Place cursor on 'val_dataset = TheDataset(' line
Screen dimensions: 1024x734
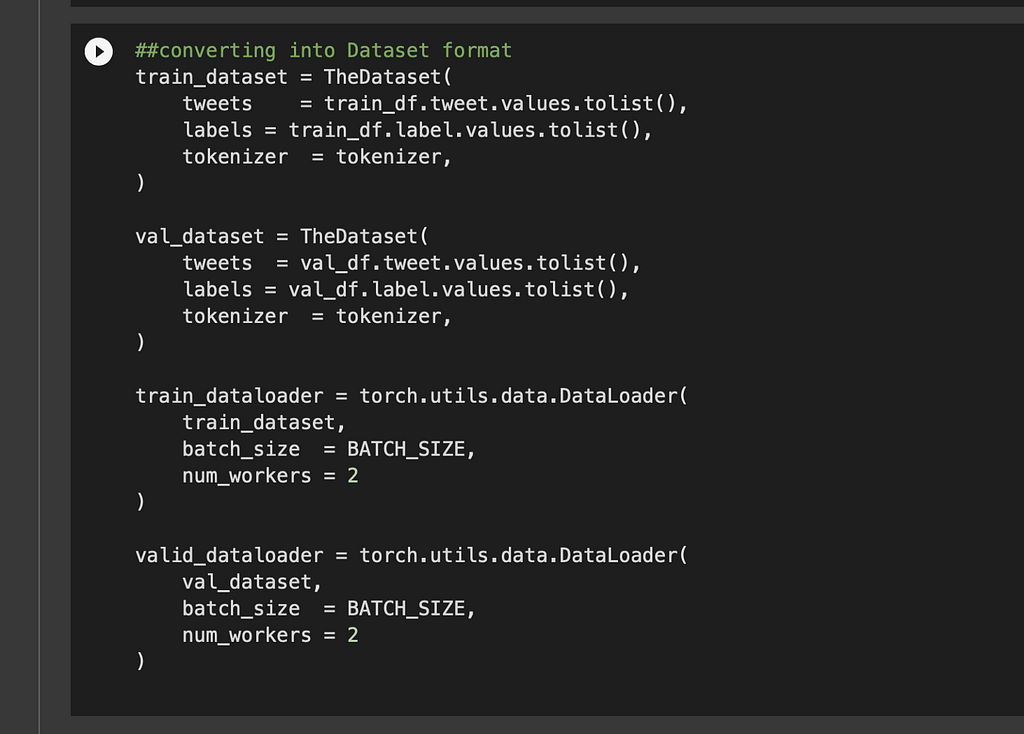coord(281,236)
